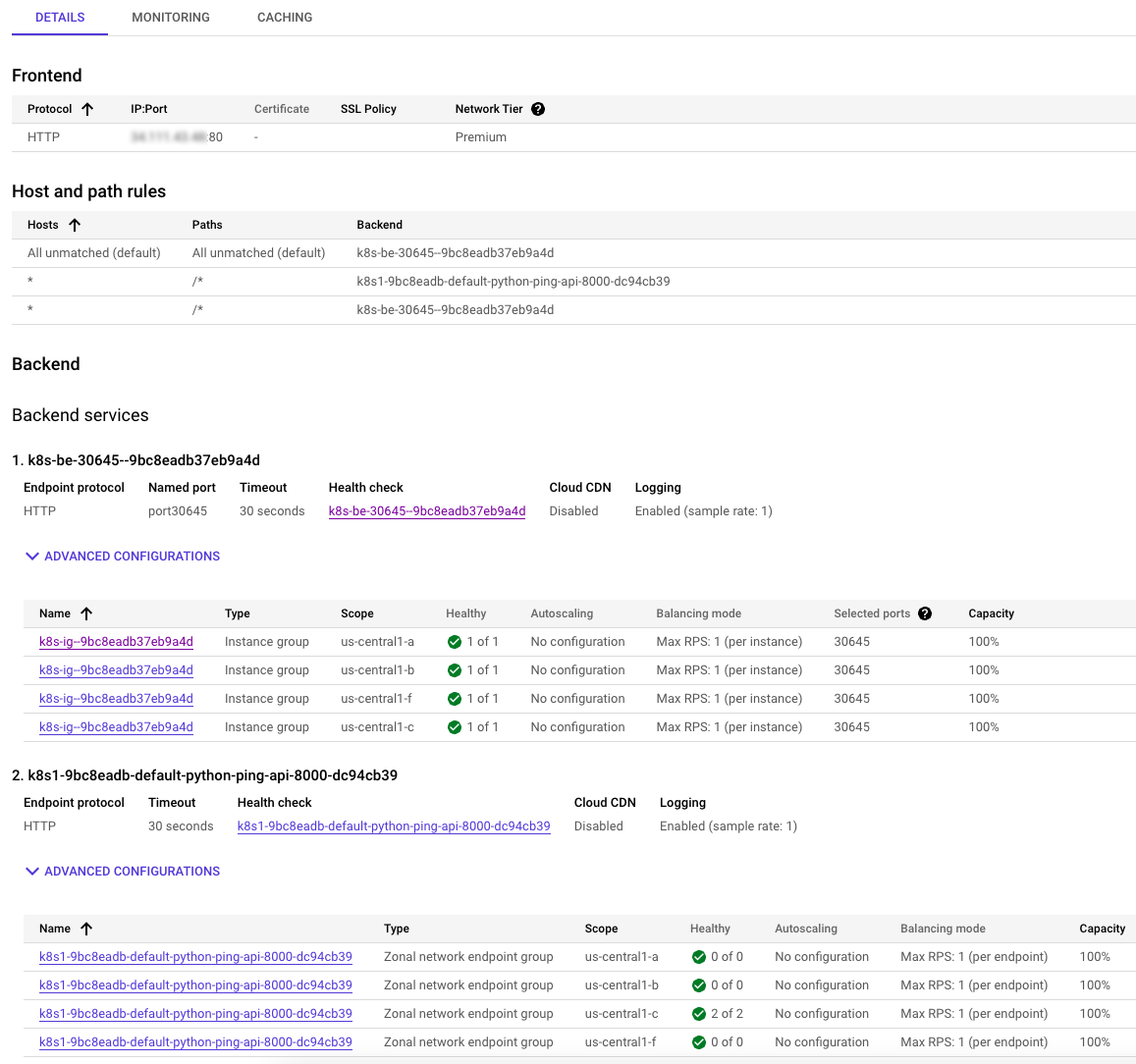Click healthy checkmark for us-central1-a instance group

[x=455, y=642]
